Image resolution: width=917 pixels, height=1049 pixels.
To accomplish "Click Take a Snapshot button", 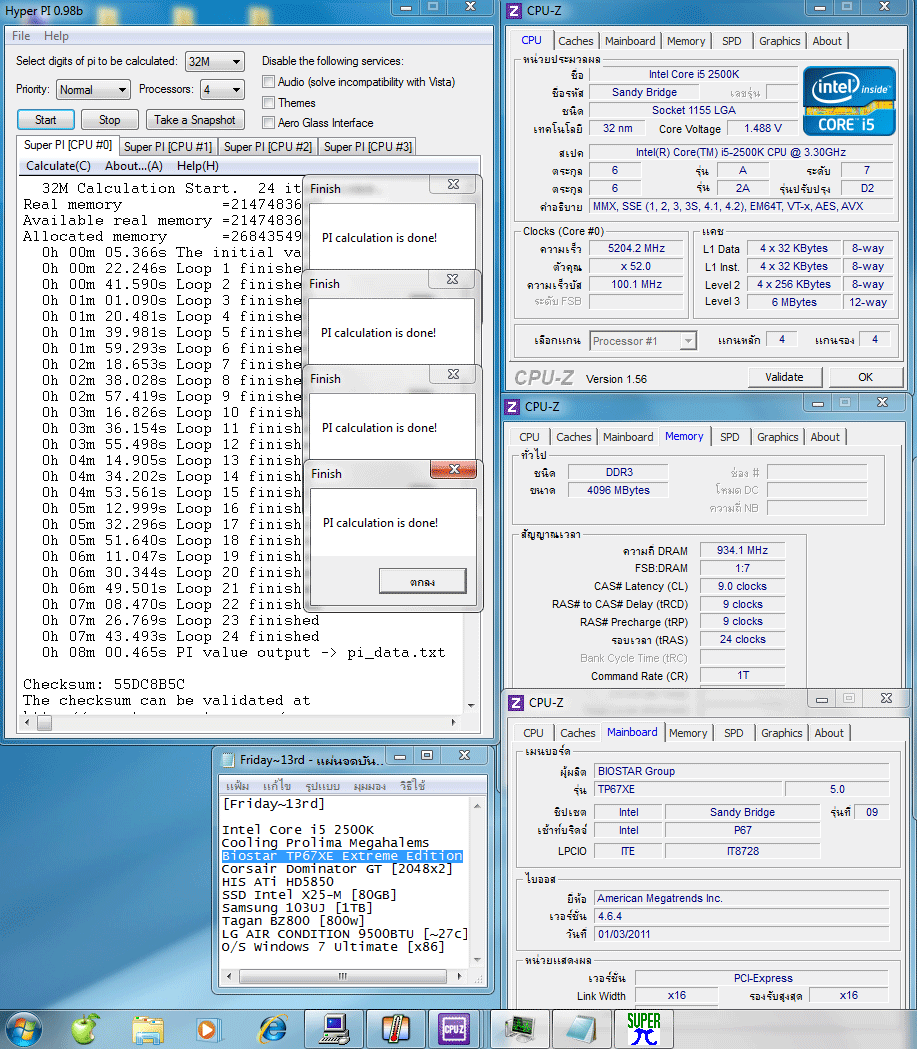I will click(x=195, y=120).
